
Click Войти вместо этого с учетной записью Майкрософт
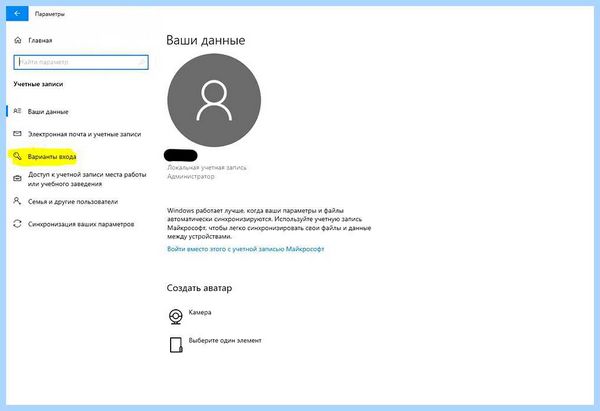[245, 249]
